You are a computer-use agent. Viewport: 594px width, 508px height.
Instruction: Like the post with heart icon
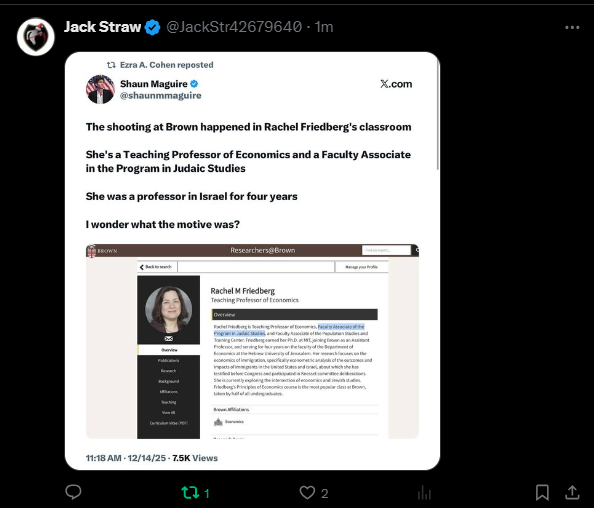click(307, 492)
